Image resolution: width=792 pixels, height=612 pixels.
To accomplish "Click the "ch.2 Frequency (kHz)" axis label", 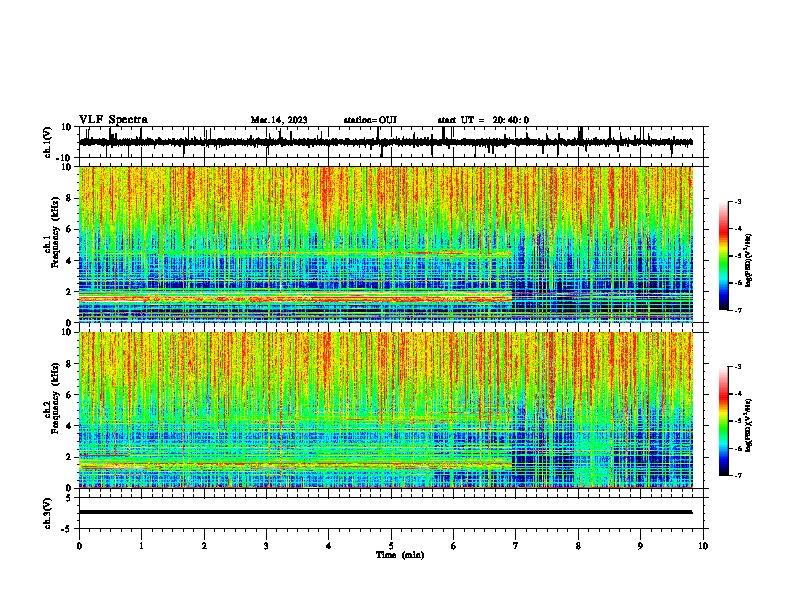I will pyautogui.click(x=52, y=398).
